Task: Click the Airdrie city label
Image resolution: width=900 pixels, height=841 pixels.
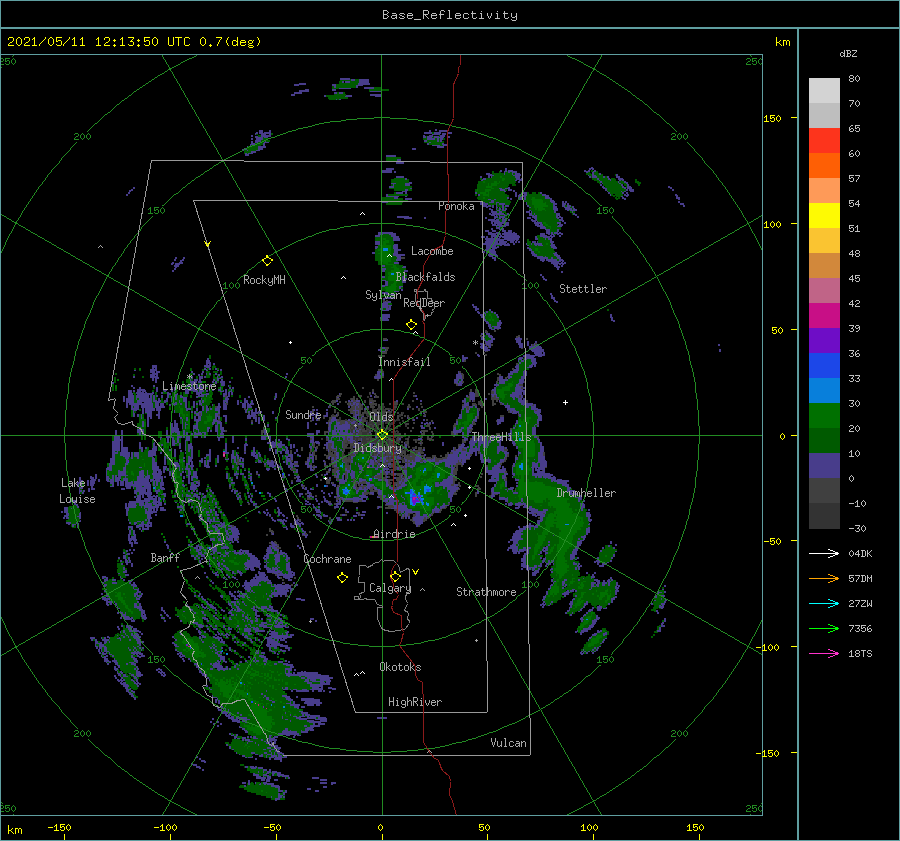Action: [x=394, y=534]
